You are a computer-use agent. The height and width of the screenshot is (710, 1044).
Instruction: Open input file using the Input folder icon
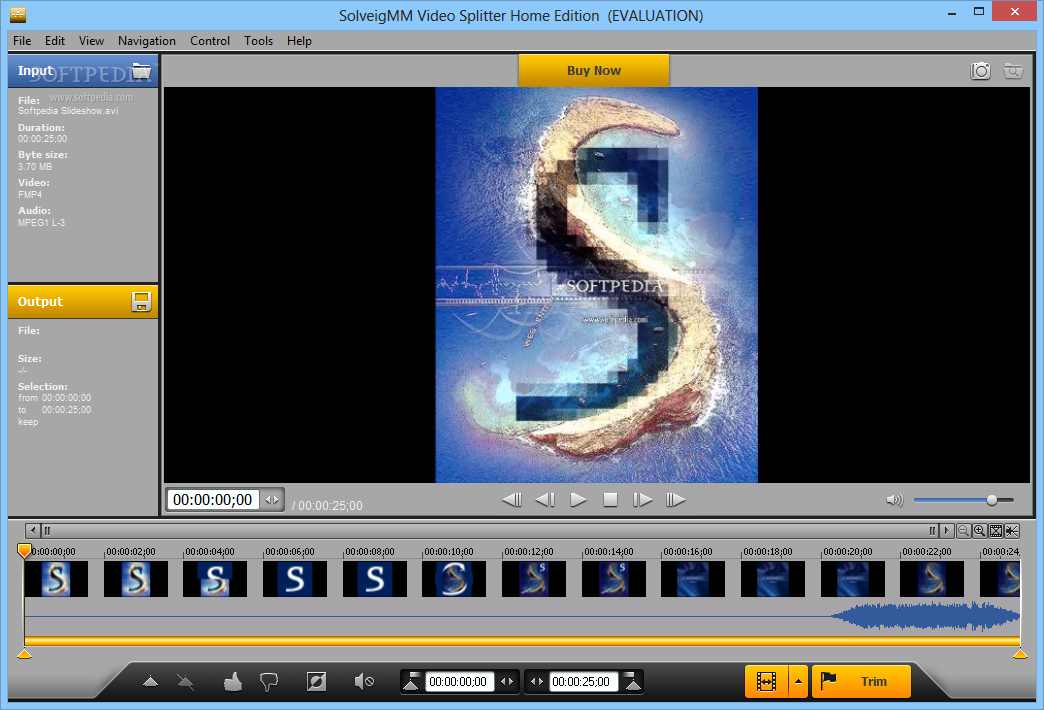[141, 71]
